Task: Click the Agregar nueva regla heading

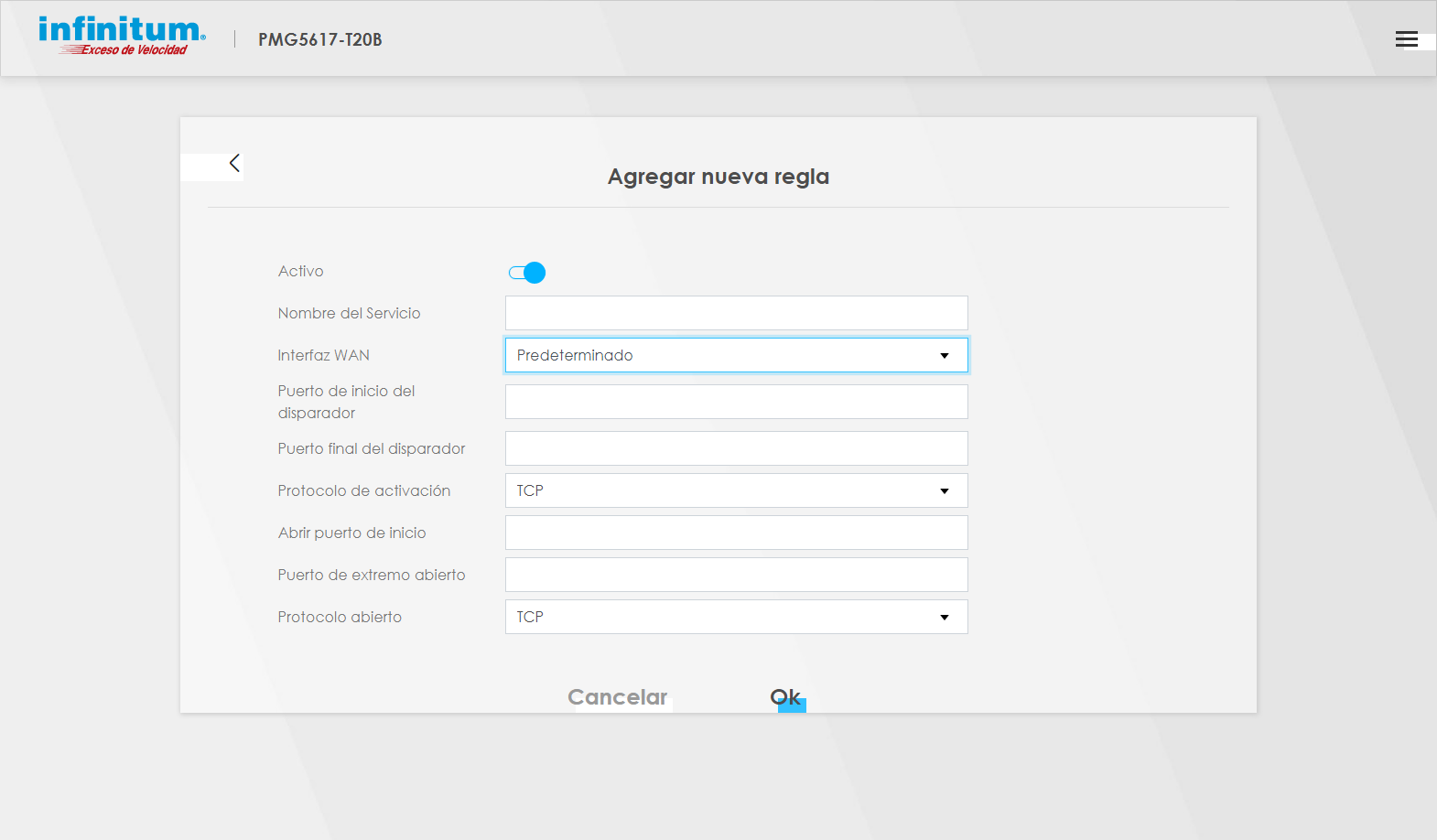Action: (718, 177)
